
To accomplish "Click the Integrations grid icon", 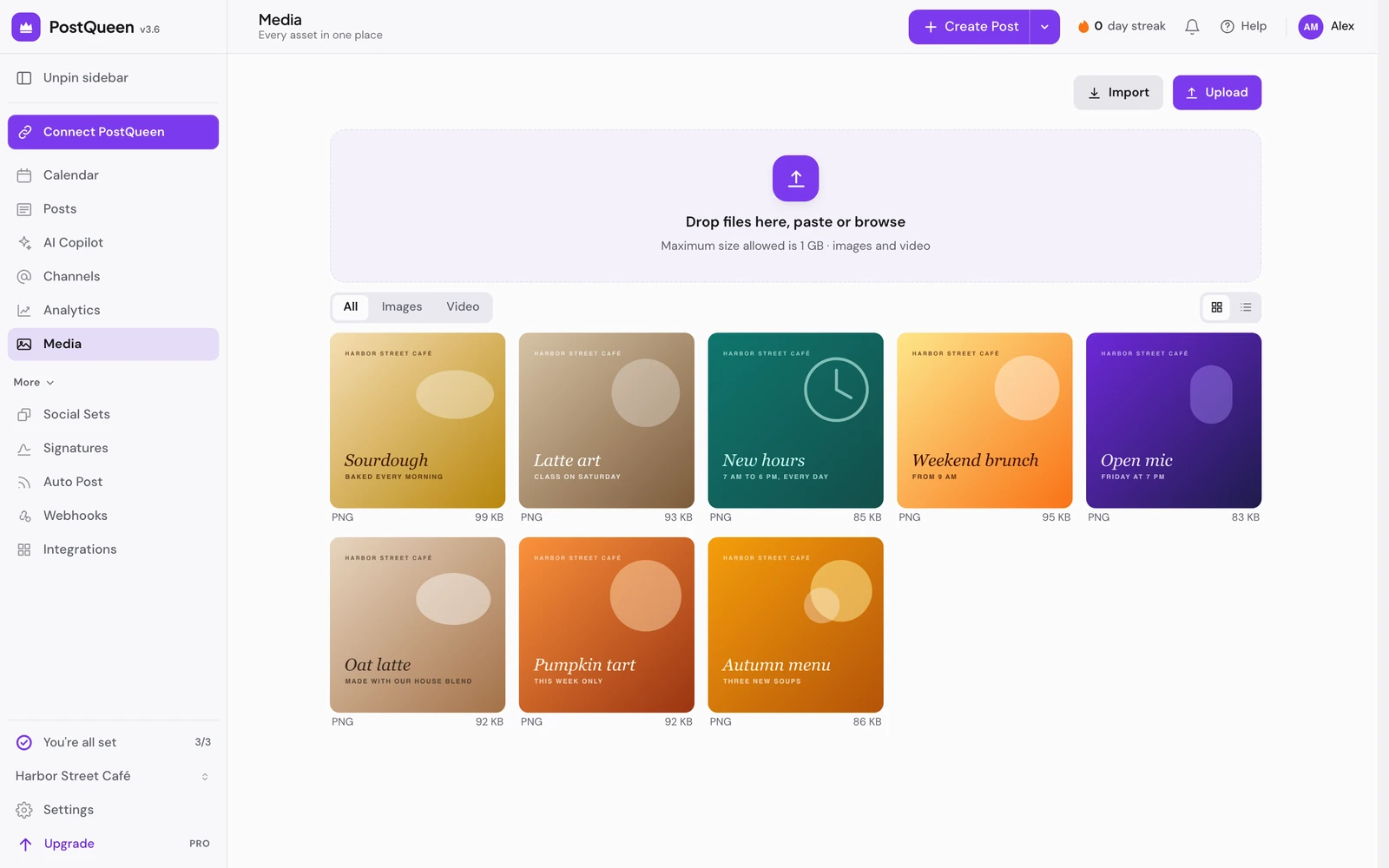I will point(24,550).
